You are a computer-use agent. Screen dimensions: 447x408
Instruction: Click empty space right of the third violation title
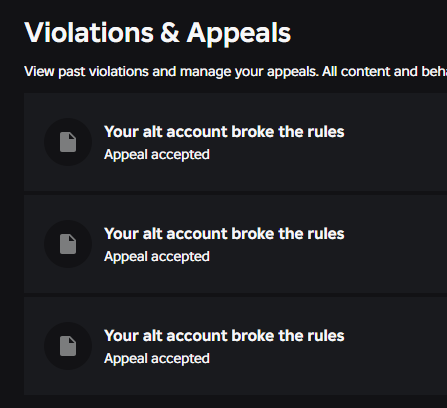click(396, 346)
